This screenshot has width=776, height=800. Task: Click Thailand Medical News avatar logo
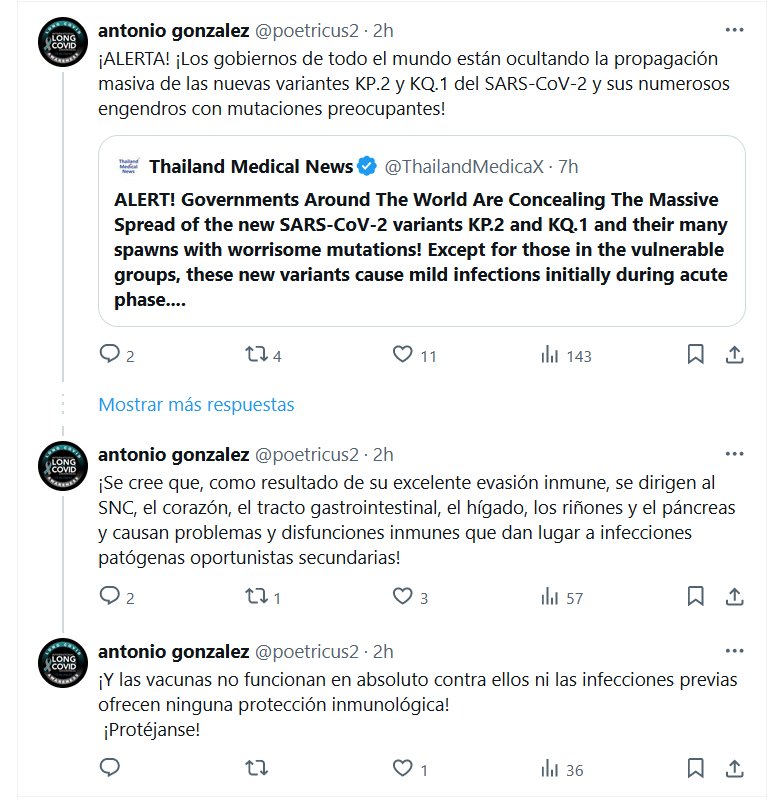tap(128, 166)
